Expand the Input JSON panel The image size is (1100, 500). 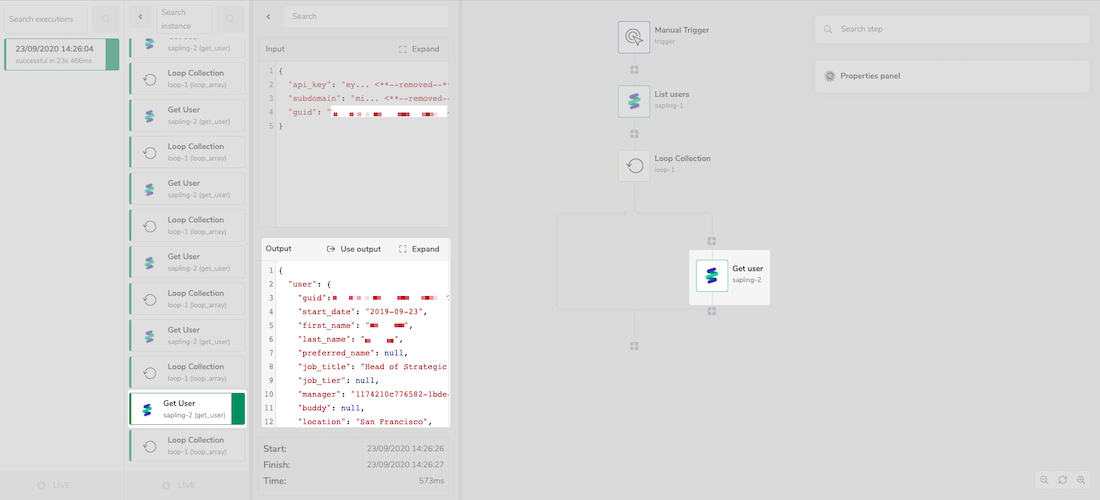pyautogui.click(x=419, y=49)
